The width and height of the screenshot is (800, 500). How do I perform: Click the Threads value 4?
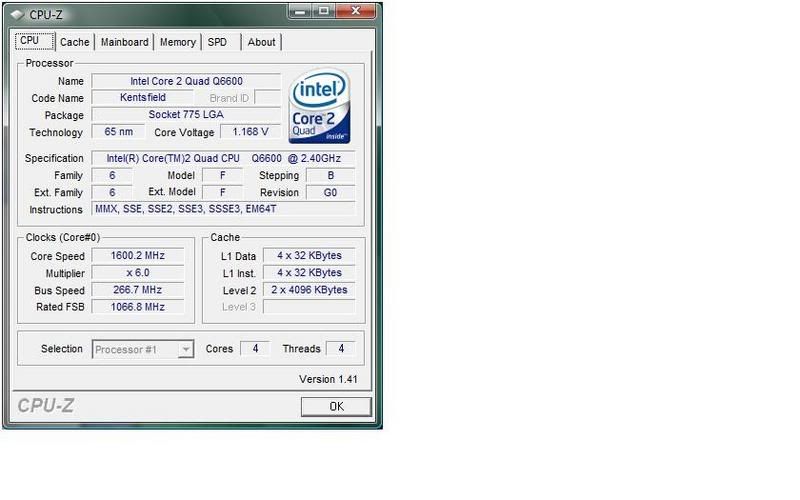click(341, 348)
